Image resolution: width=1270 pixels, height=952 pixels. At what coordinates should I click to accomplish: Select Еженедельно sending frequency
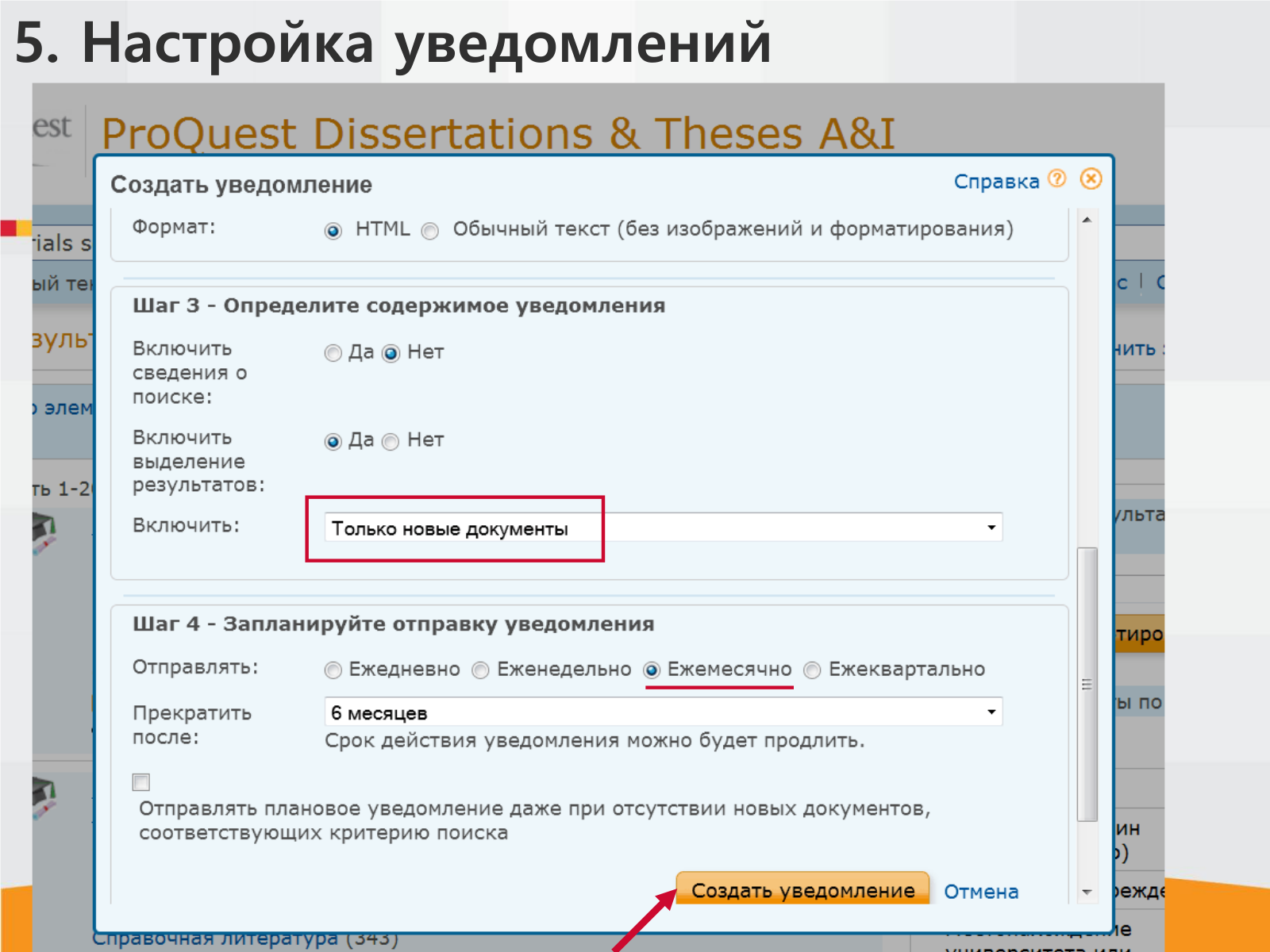tap(480, 670)
